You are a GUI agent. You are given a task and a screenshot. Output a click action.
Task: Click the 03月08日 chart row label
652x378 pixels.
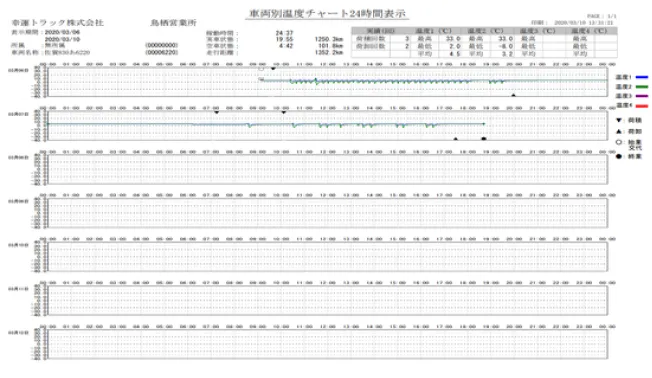18,158
